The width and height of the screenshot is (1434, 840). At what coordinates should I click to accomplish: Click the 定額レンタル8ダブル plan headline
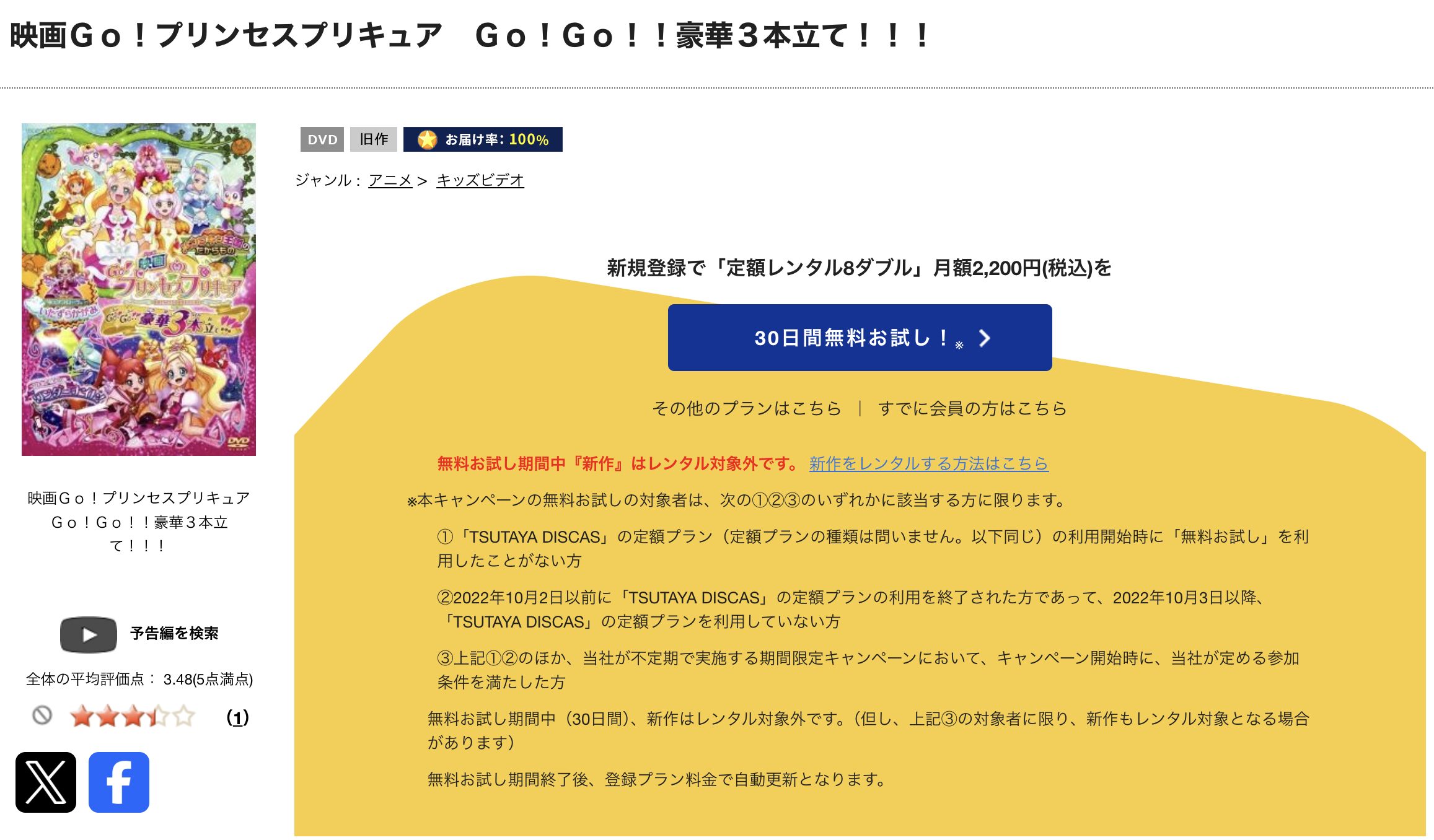click(x=859, y=268)
